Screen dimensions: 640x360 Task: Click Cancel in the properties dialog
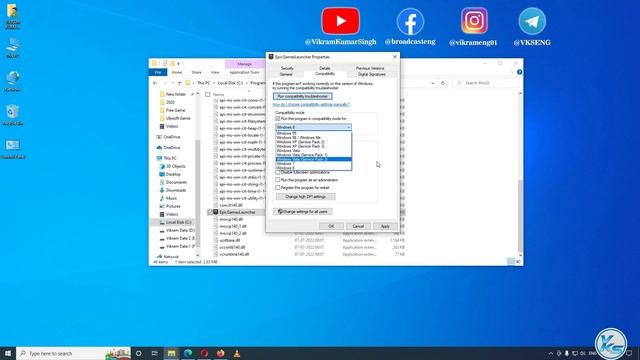(358, 226)
